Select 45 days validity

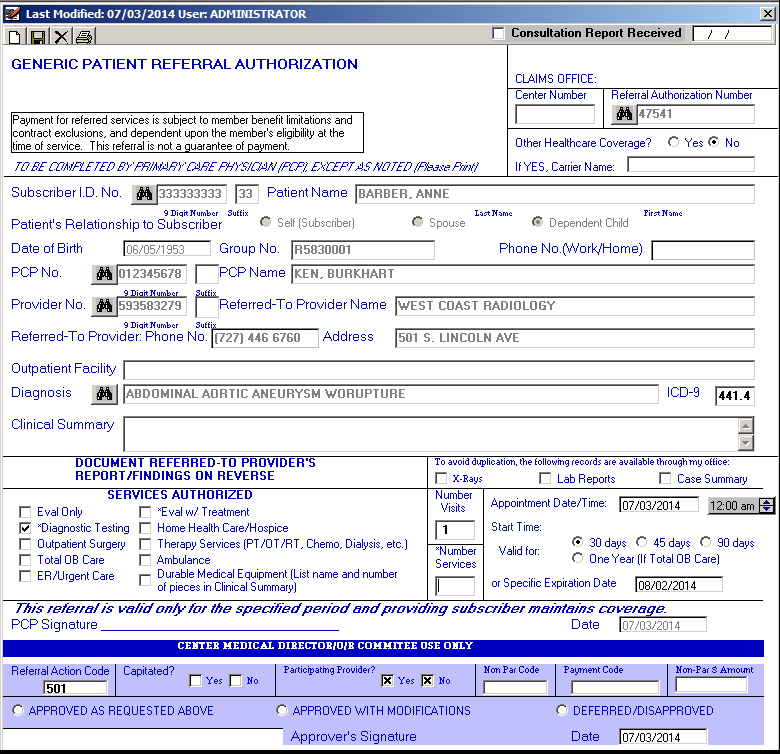(642, 542)
